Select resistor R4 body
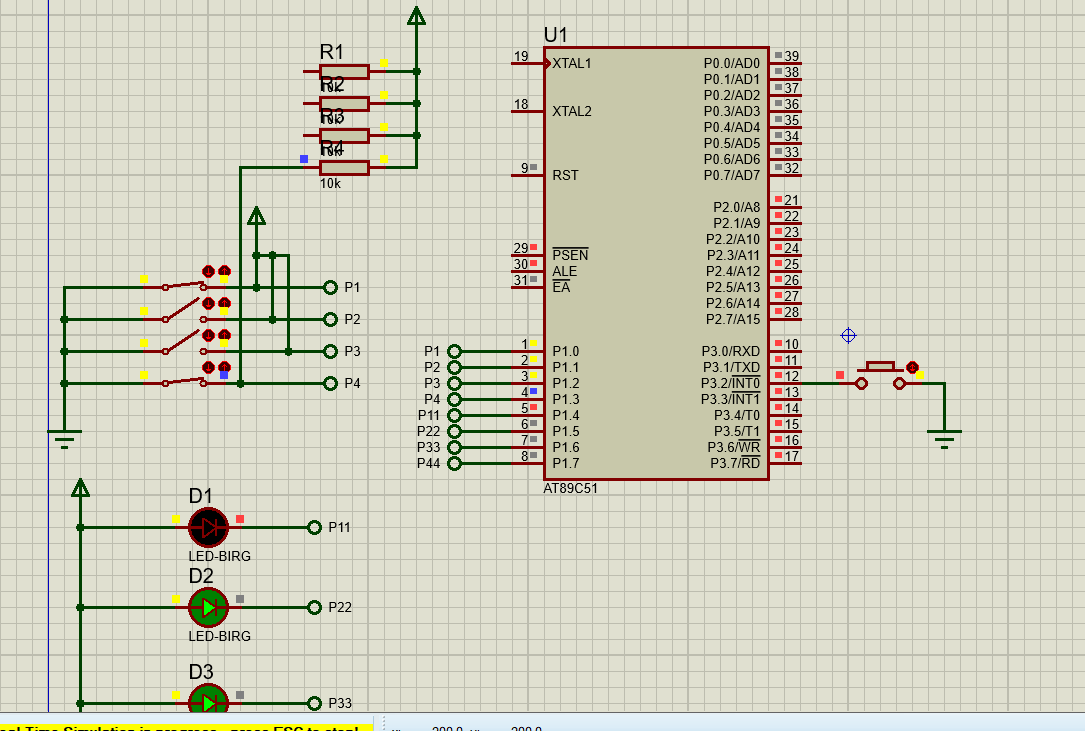The width and height of the screenshot is (1085, 731). click(344, 168)
